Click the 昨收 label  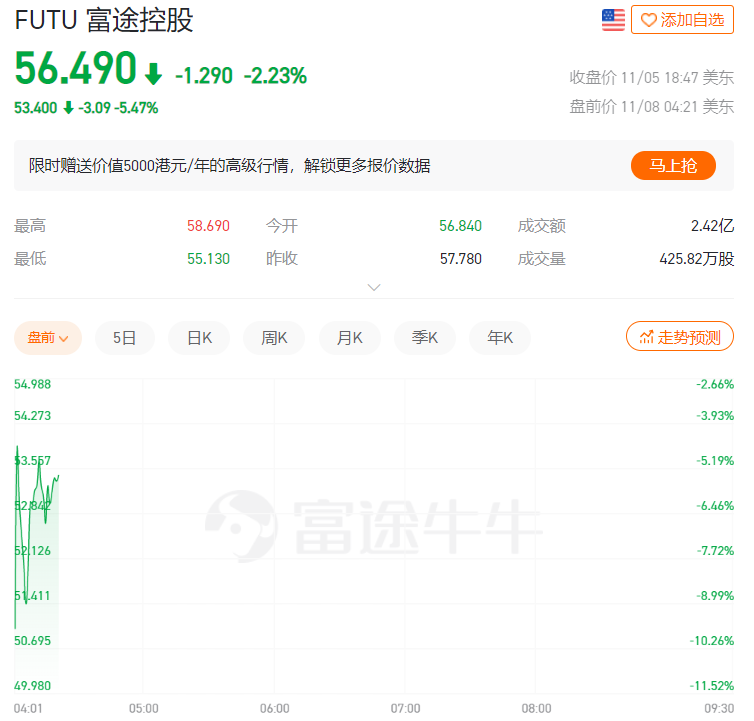tap(282, 259)
